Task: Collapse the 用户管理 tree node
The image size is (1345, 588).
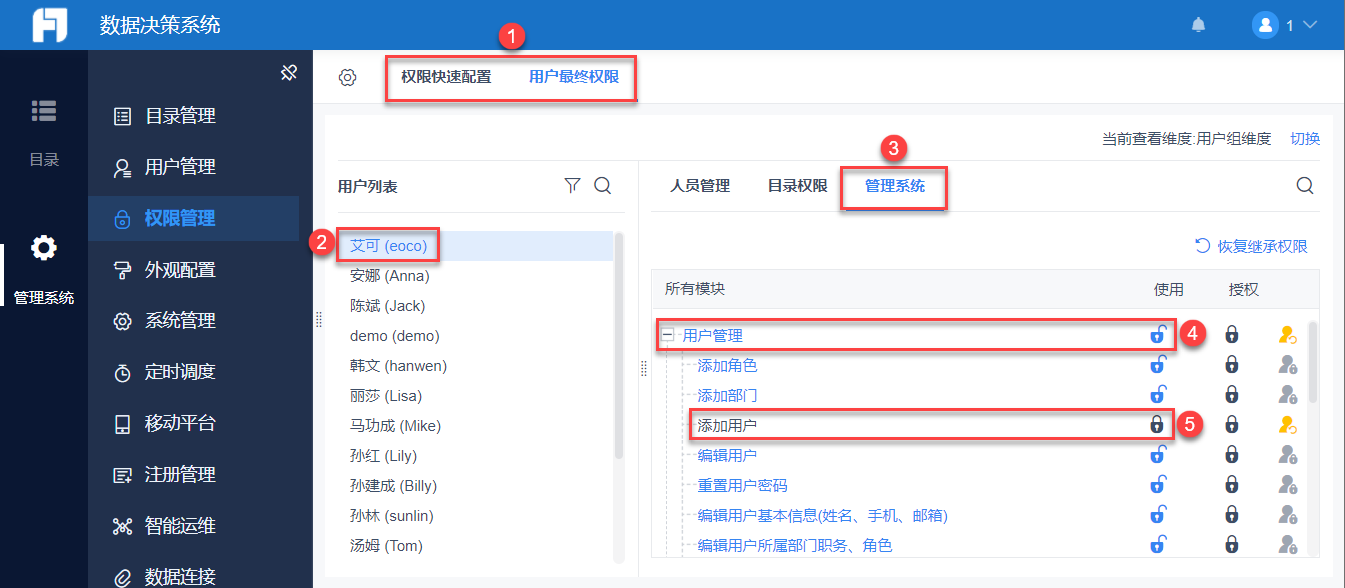Action: tap(667, 335)
